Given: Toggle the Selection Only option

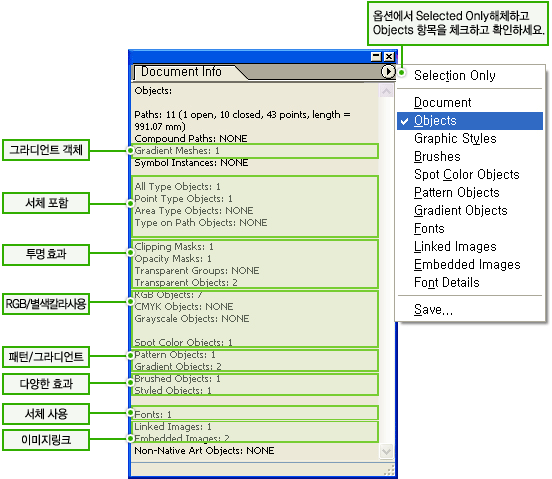Looking at the screenshot, I should point(454,75).
